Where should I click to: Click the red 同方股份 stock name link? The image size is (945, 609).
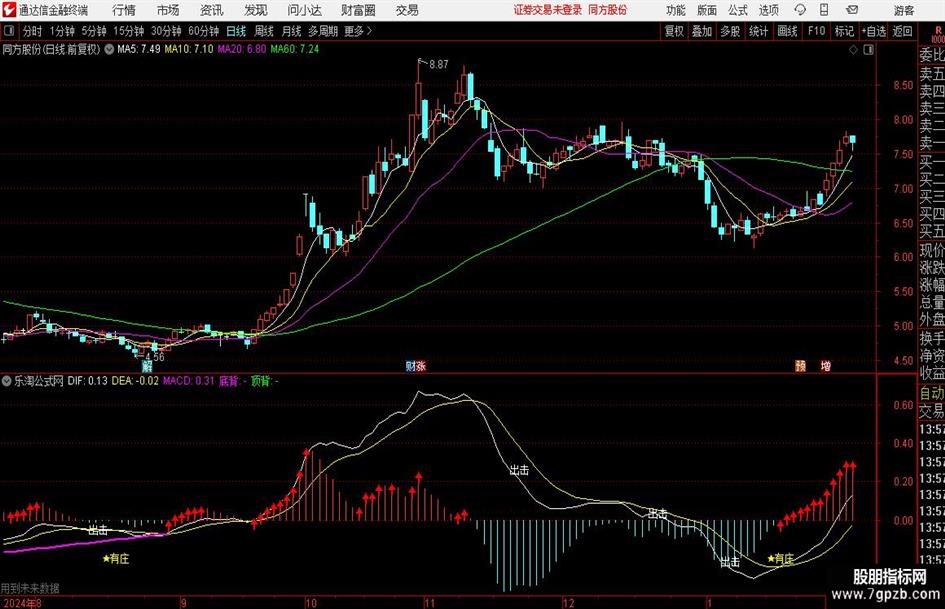[x=608, y=10]
